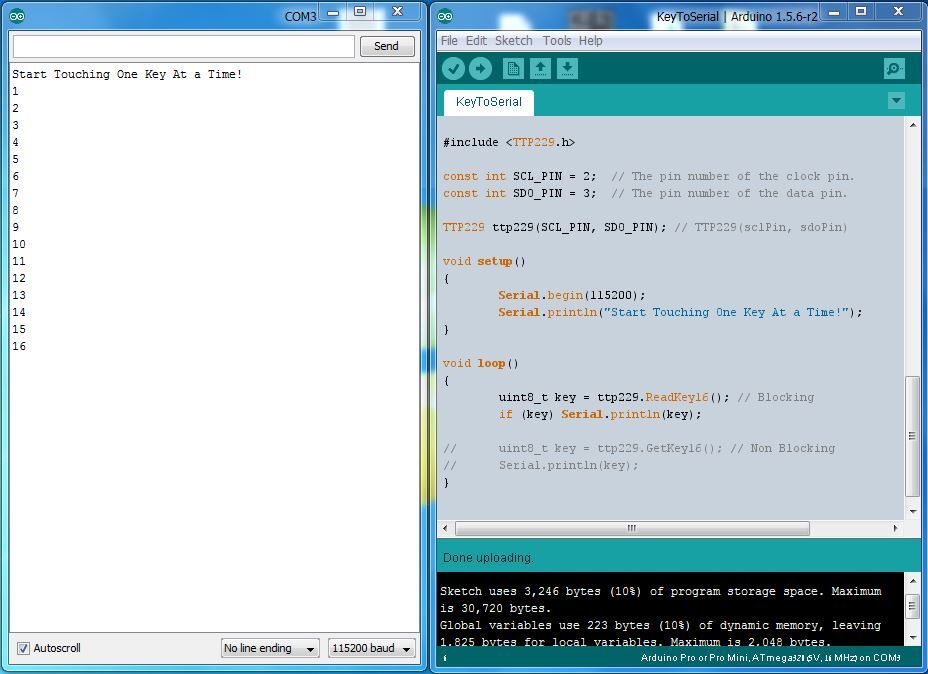Image resolution: width=928 pixels, height=674 pixels.
Task: Click the Send button in COM3
Action: tap(386, 46)
